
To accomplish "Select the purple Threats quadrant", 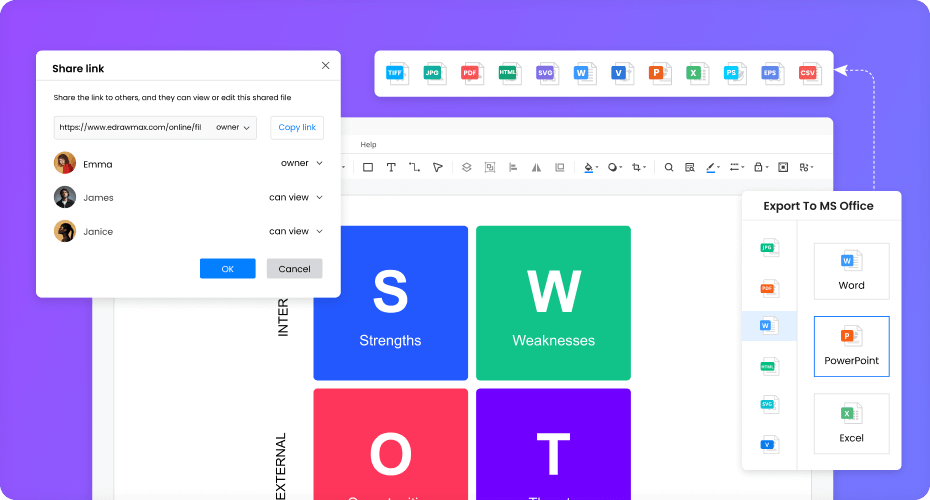I will click(x=553, y=444).
